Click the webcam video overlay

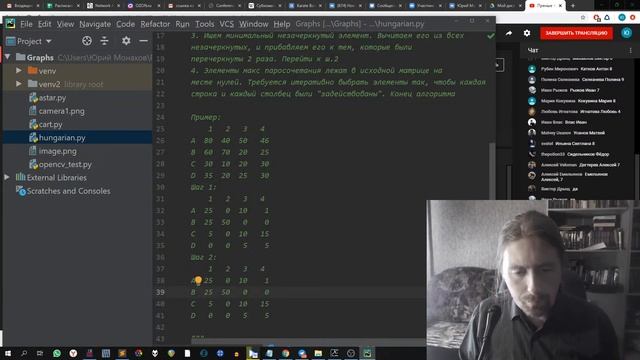pyautogui.click(x=533, y=280)
